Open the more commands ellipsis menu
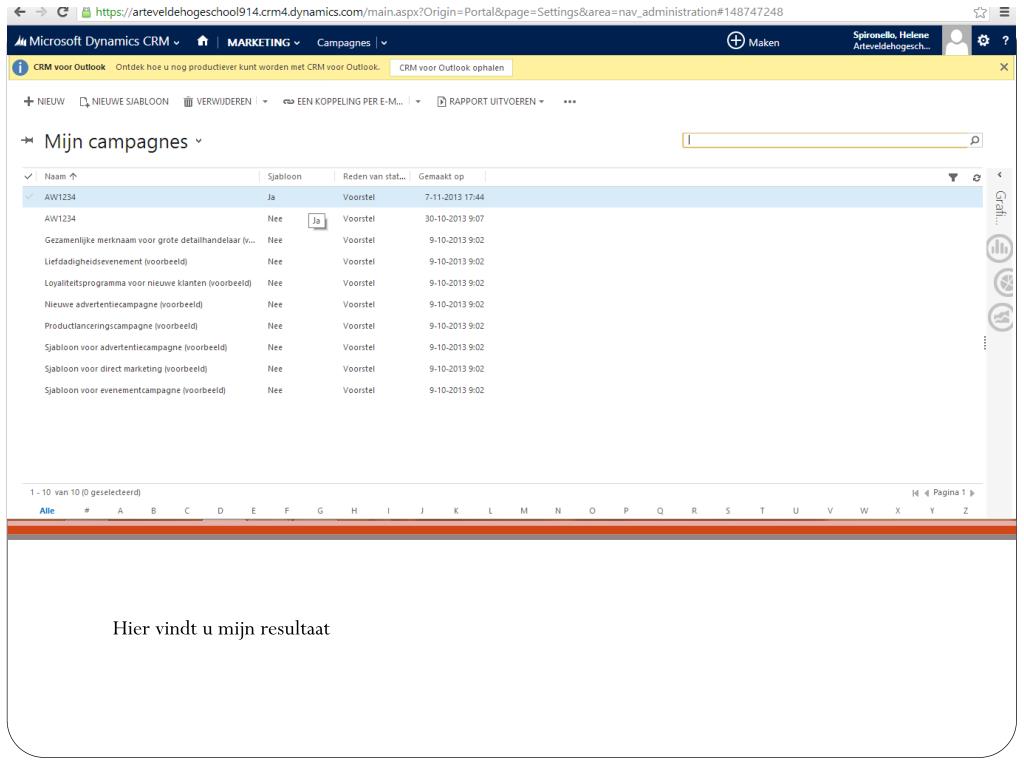 tap(570, 101)
